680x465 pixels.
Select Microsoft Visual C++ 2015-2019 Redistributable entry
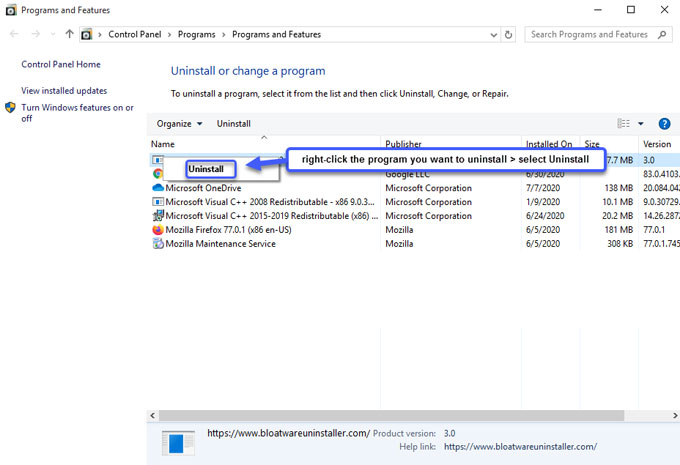[271, 216]
